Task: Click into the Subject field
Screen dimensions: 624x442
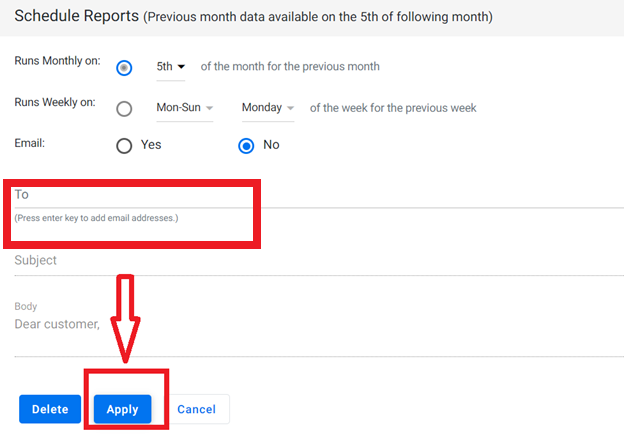Action: tap(319, 262)
